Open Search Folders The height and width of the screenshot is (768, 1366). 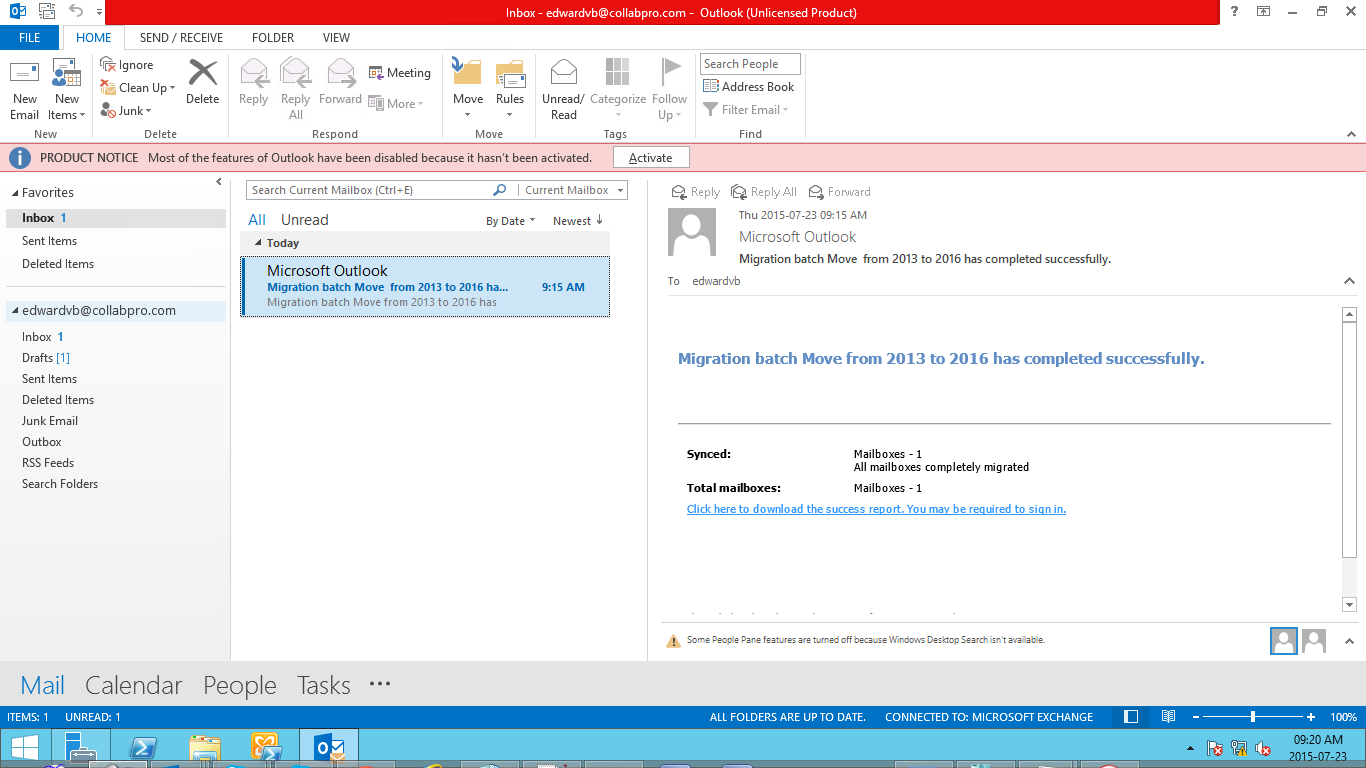click(60, 484)
